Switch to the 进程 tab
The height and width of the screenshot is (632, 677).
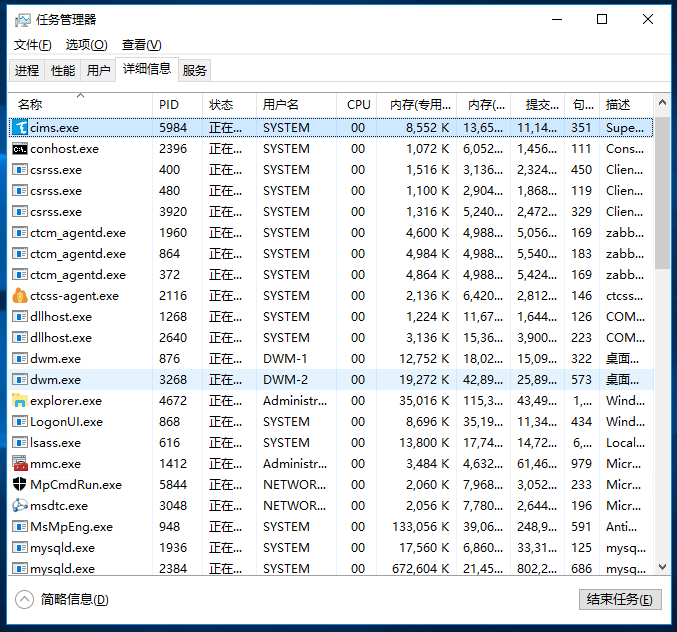(27, 70)
